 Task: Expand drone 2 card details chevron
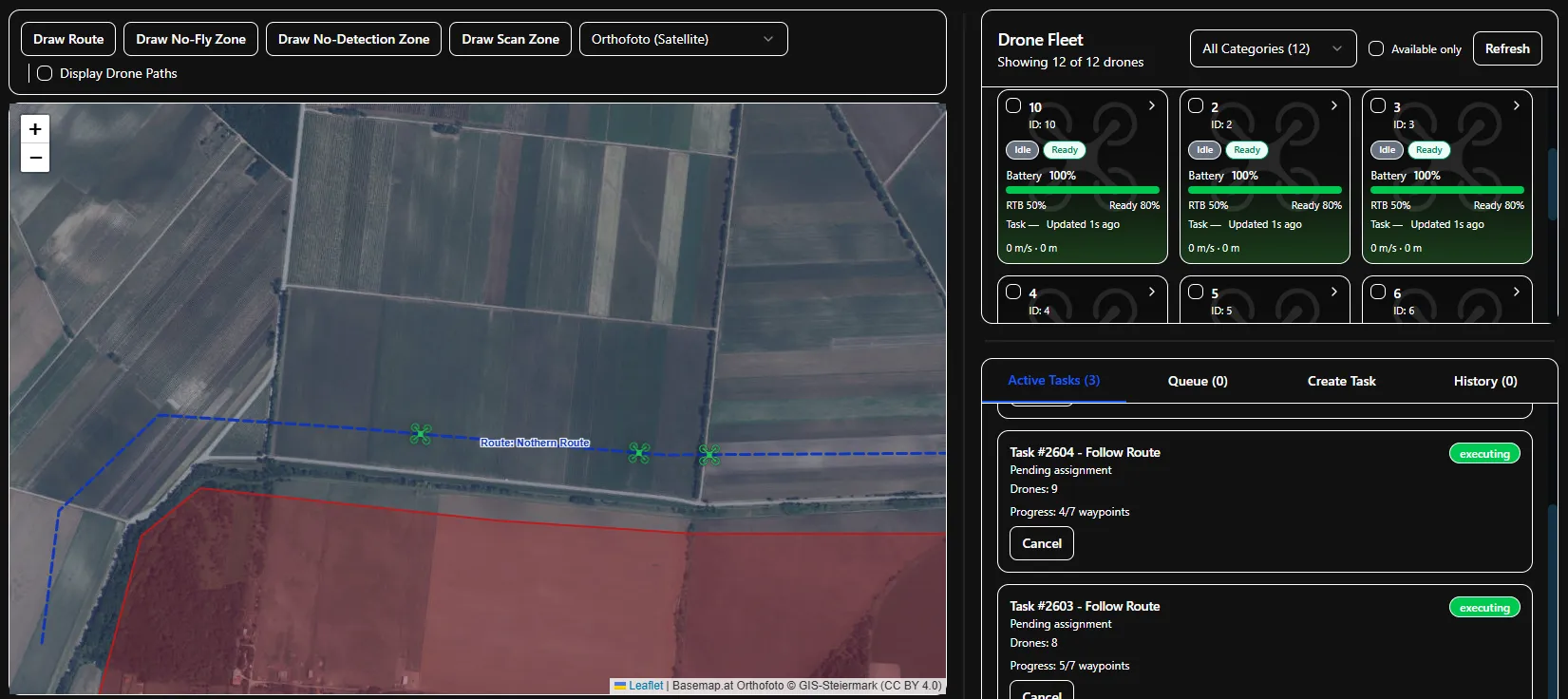tap(1333, 105)
